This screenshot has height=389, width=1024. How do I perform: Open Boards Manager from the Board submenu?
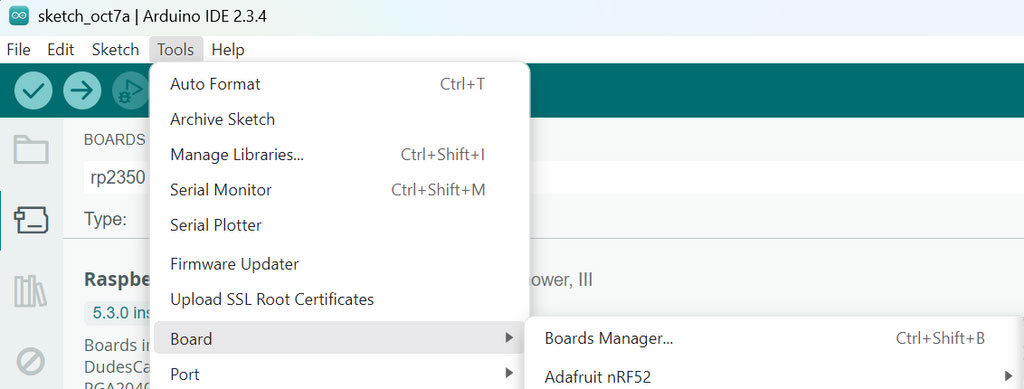[x=774, y=338]
